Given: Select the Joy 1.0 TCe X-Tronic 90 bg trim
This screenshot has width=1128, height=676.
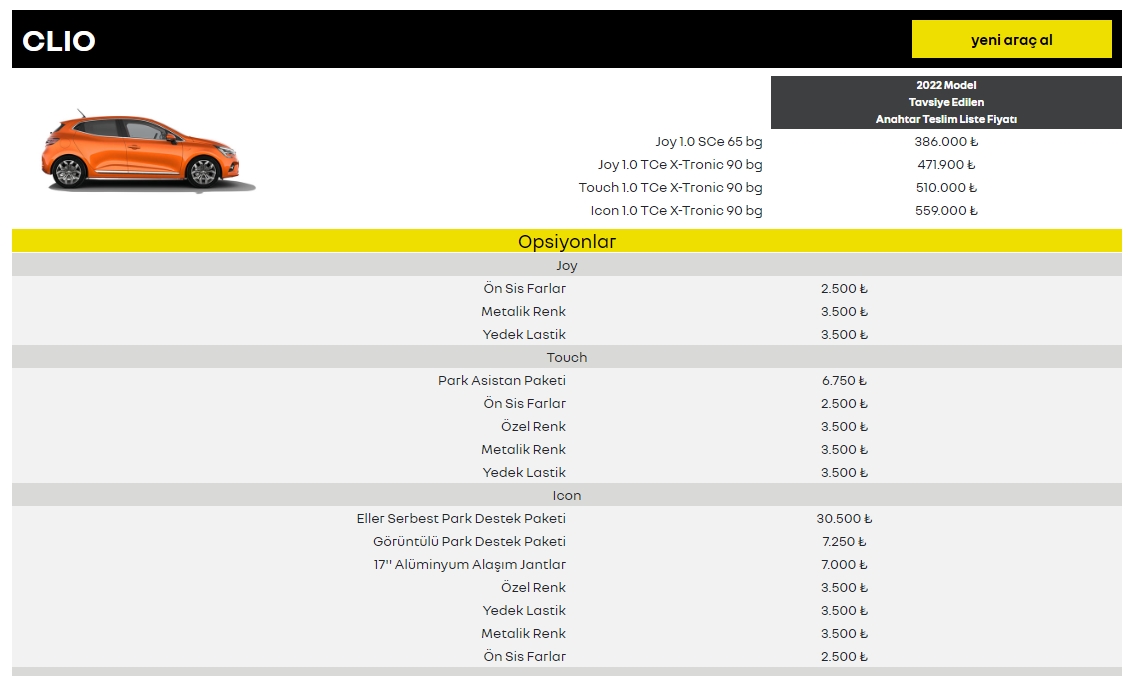Looking at the screenshot, I should (680, 165).
